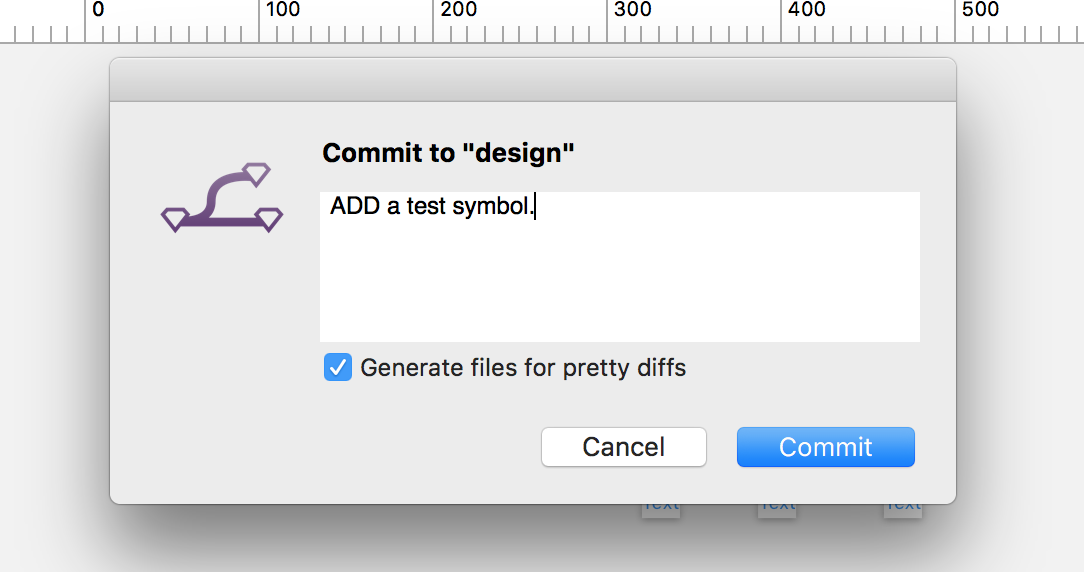Confirm with the blue Commit button
This screenshot has width=1084, height=572.
pos(825,447)
